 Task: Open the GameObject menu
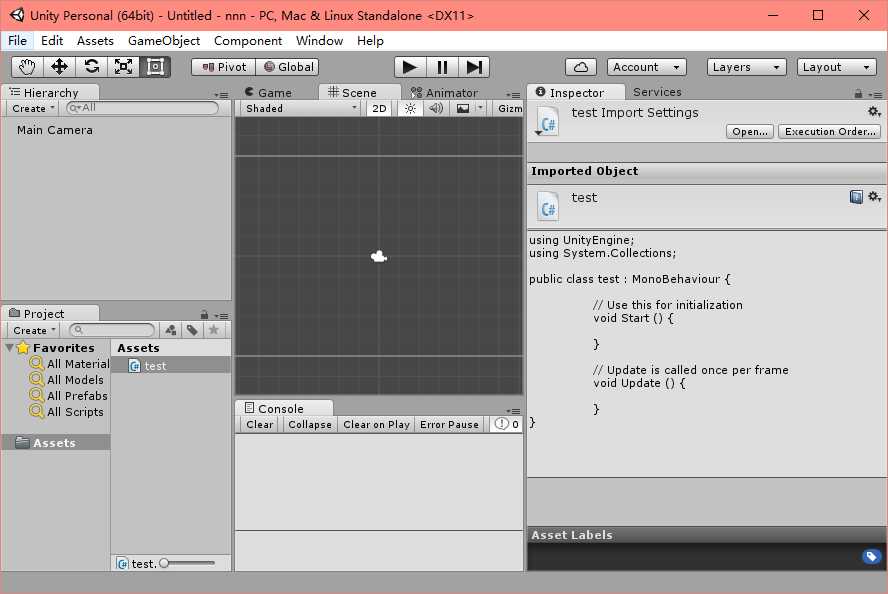coord(164,41)
